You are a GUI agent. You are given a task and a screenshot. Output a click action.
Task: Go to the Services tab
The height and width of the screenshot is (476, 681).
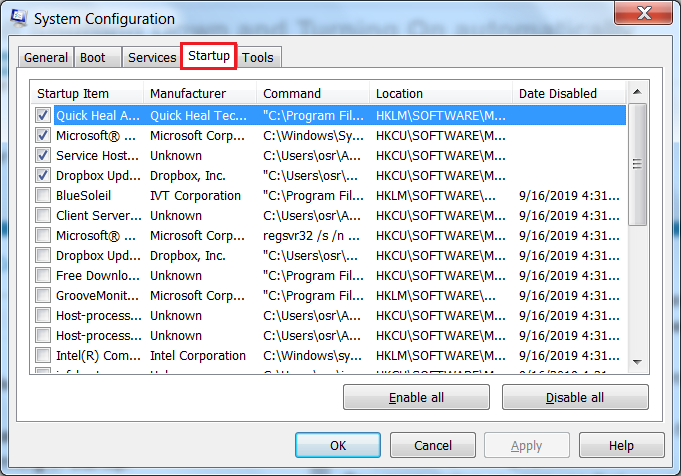click(x=152, y=58)
